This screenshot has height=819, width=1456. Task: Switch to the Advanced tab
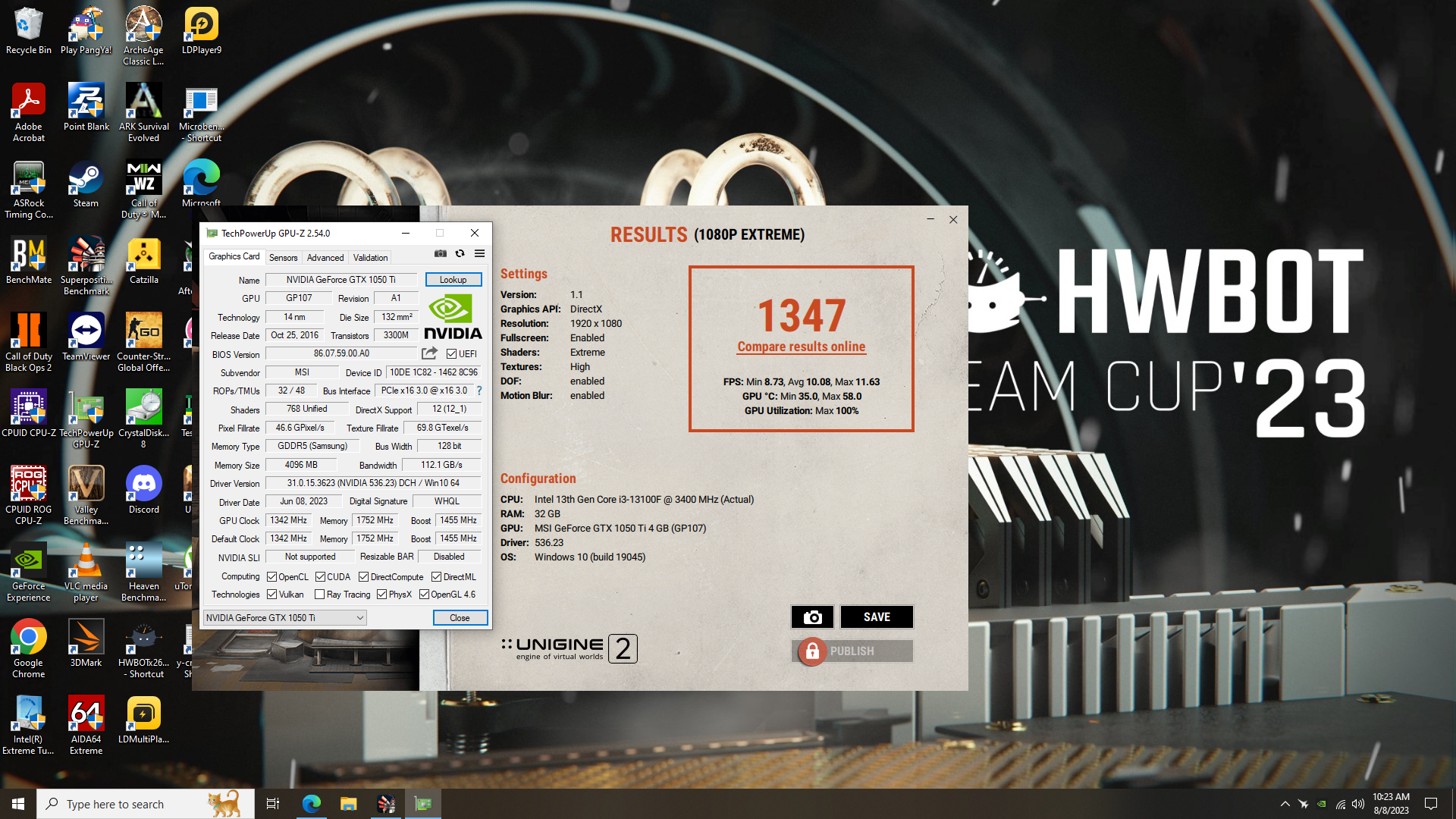point(325,258)
